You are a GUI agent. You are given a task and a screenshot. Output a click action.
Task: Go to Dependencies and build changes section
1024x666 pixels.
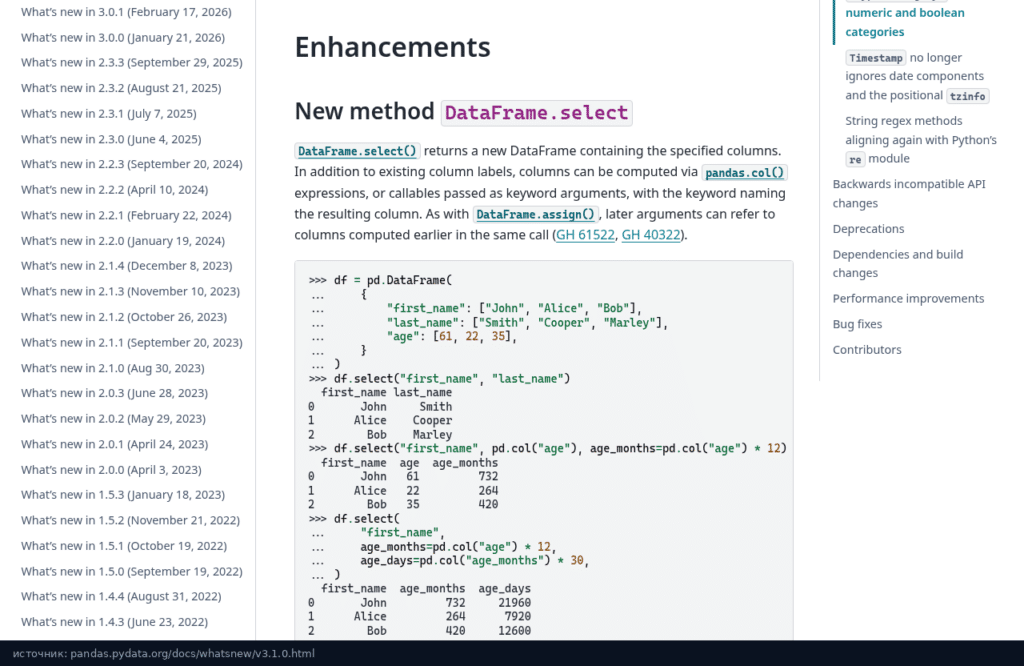(x=898, y=264)
